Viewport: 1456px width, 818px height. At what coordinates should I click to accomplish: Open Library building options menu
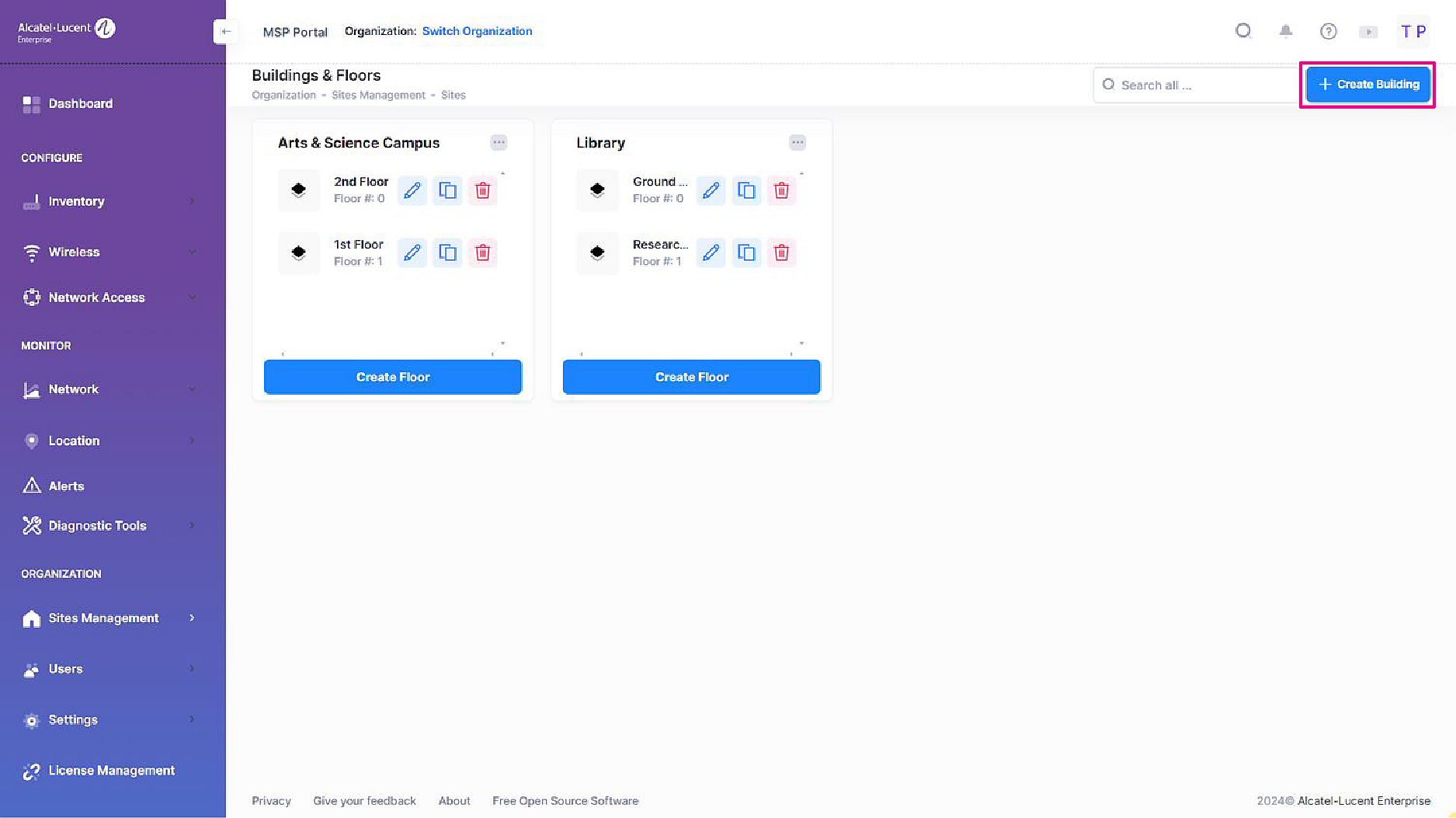797,142
